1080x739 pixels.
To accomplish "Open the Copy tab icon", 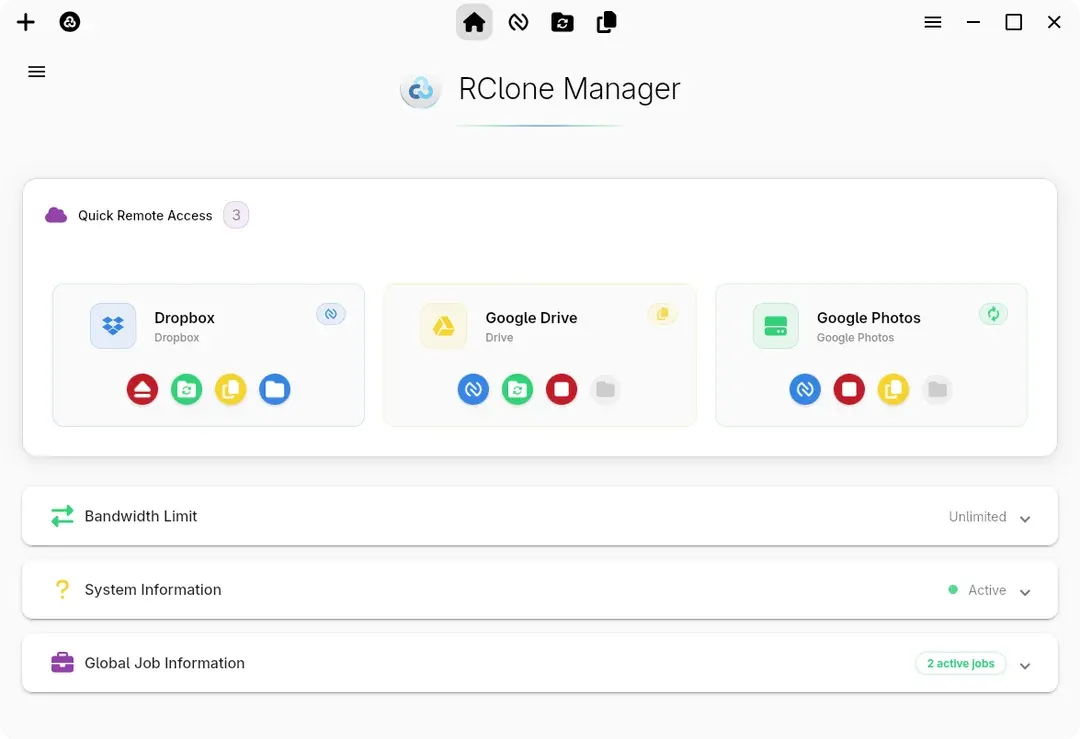I will [606, 22].
